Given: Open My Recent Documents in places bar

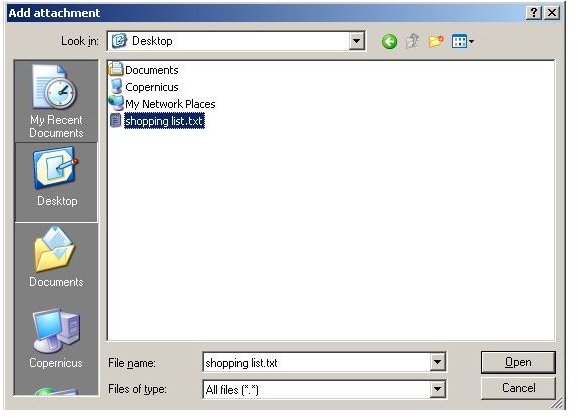Looking at the screenshot, I should tap(56, 101).
